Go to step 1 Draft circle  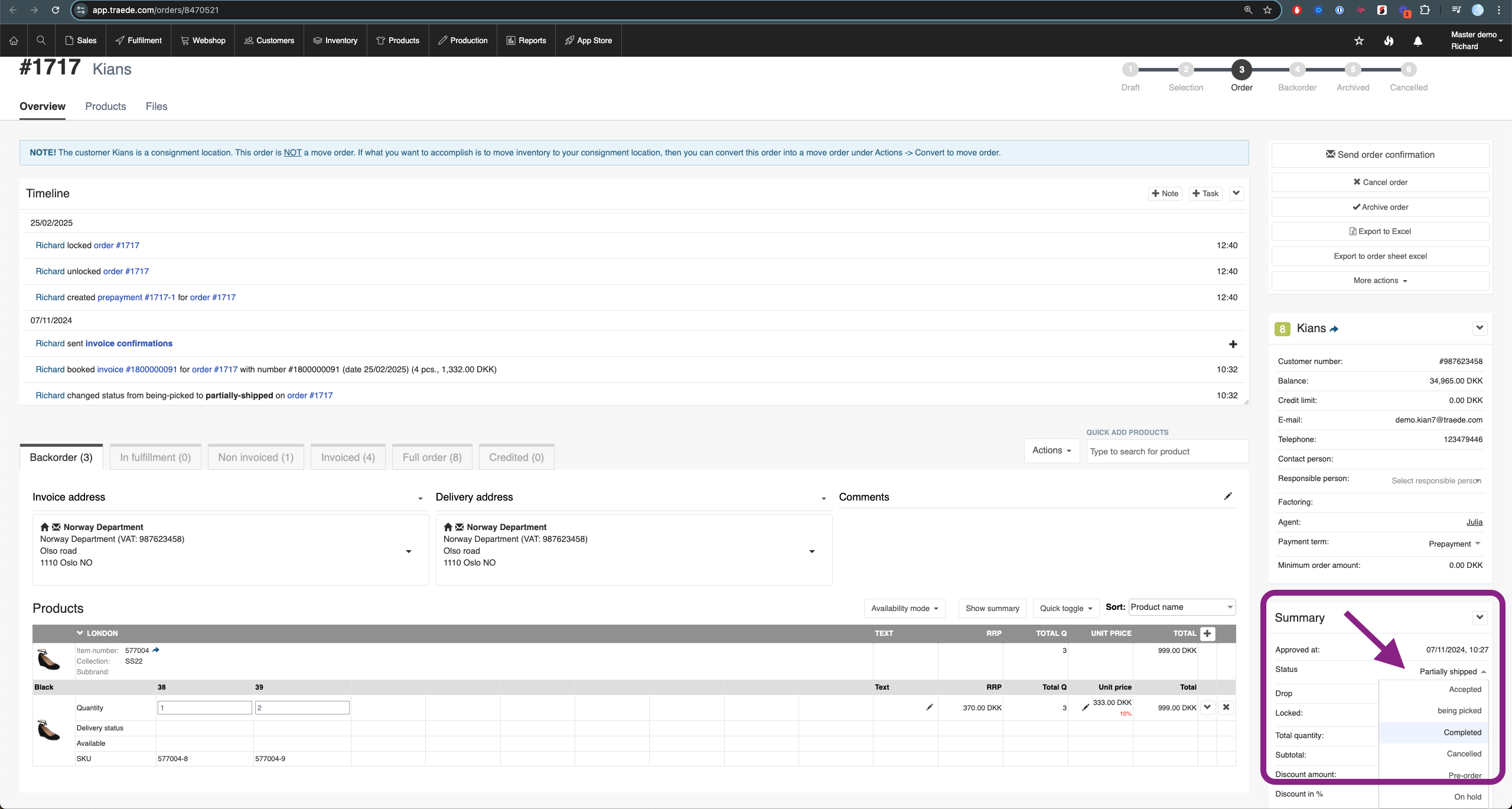[1130, 69]
